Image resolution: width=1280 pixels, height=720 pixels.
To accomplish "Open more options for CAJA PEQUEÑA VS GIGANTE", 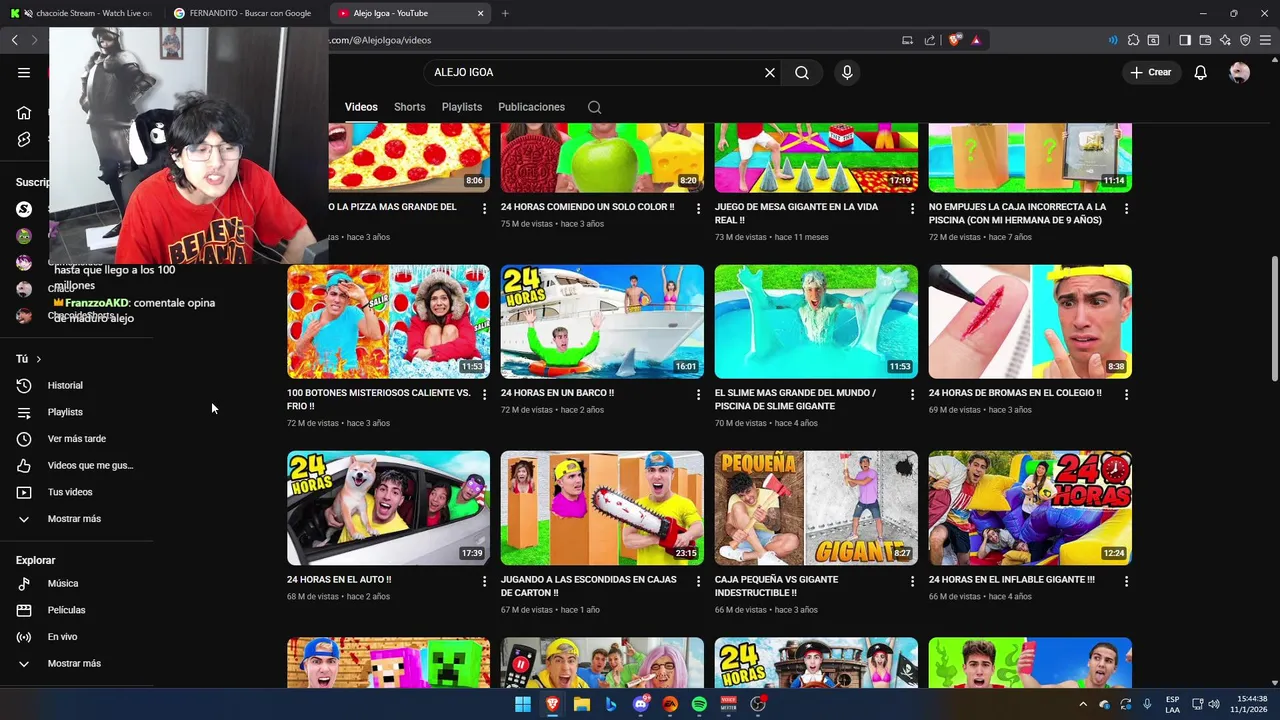I will [x=912, y=581].
